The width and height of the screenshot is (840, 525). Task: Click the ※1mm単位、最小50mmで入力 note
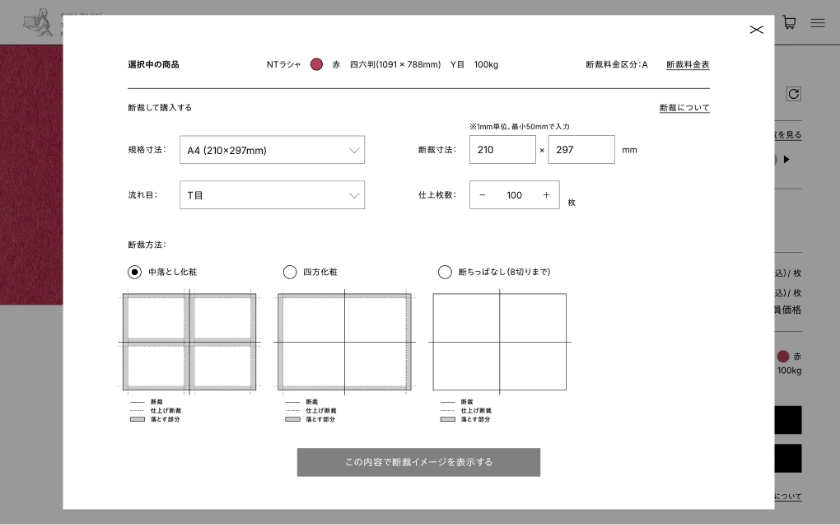tap(519, 126)
